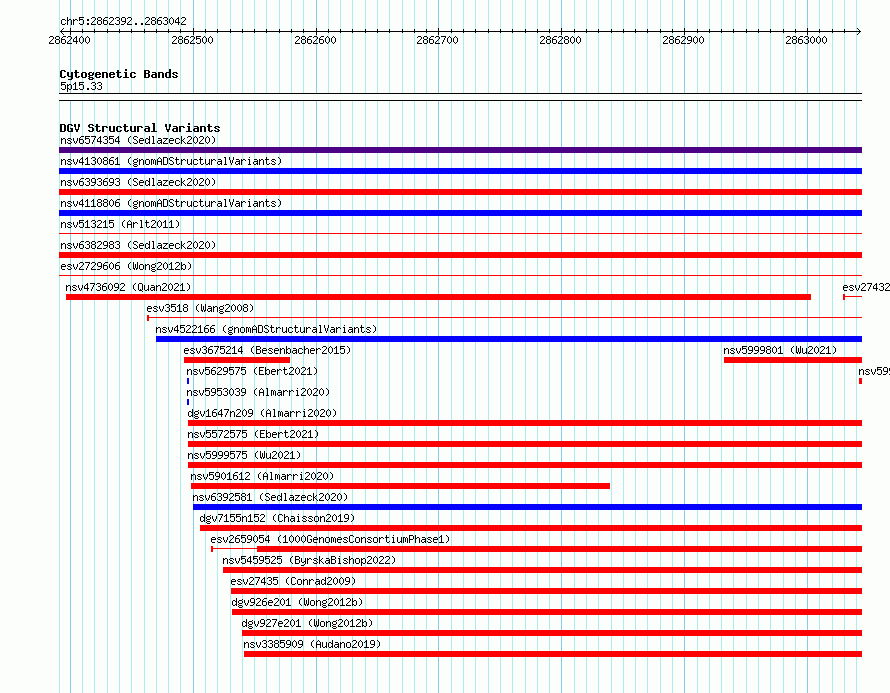Viewport: 890px width, 693px height.
Task: Click the 2862700 ruler position label
Action: [x=437, y=40]
